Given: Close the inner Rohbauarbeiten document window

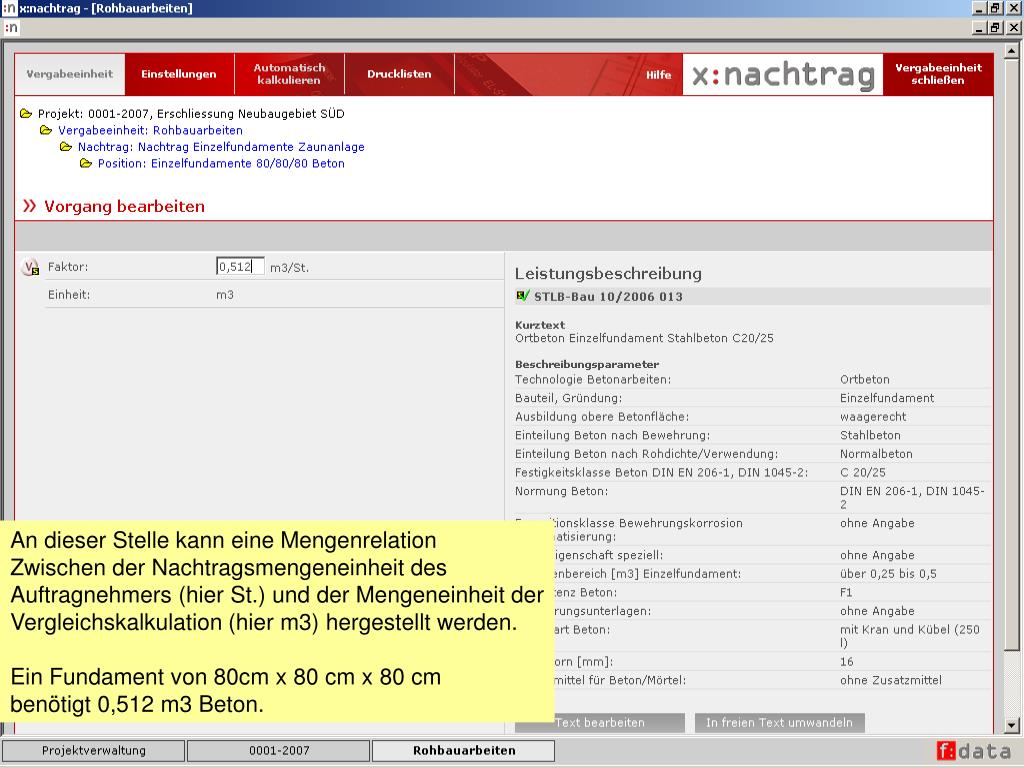Looking at the screenshot, I should (1013, 27).
